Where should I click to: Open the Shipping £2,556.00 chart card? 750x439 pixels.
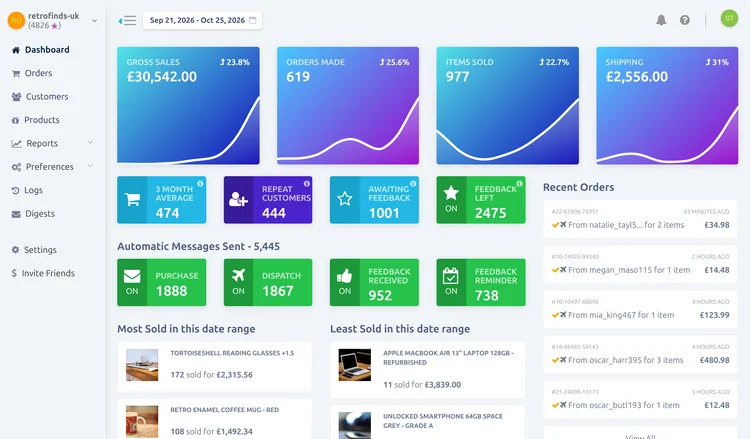tap(667, 106)
